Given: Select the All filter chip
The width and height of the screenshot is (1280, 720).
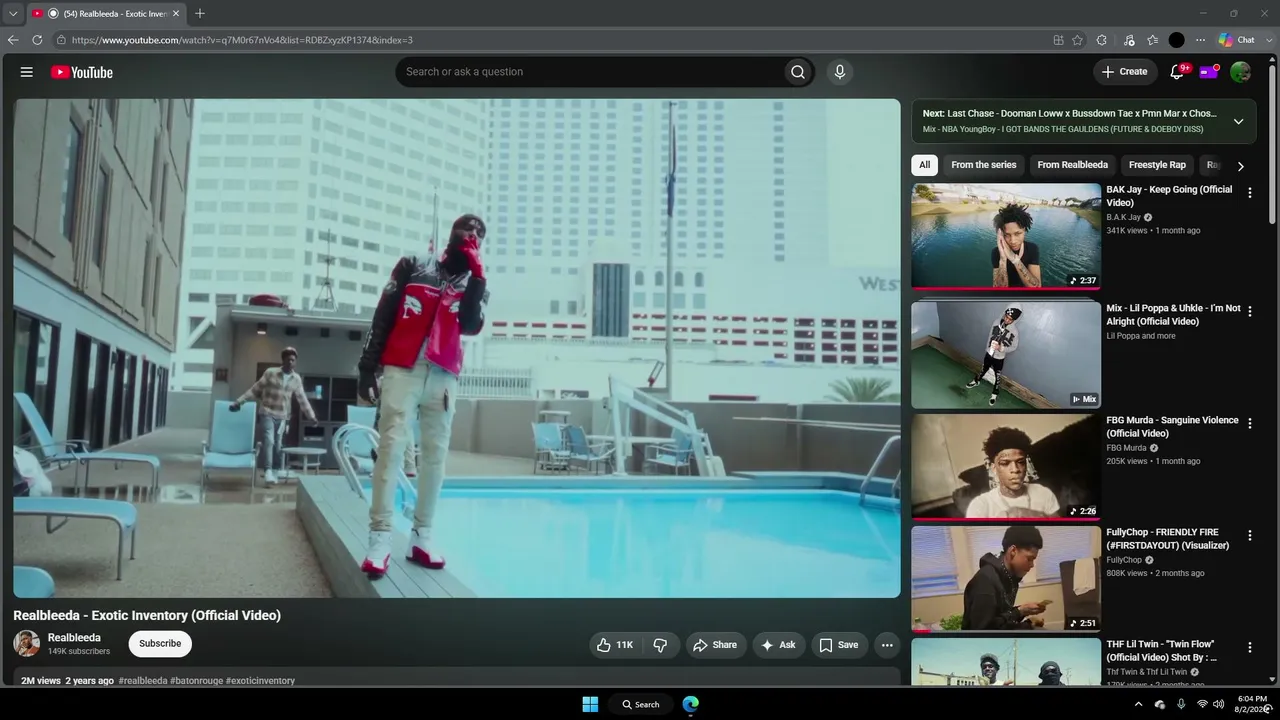Looking at the screenshot, I should 924,165.
